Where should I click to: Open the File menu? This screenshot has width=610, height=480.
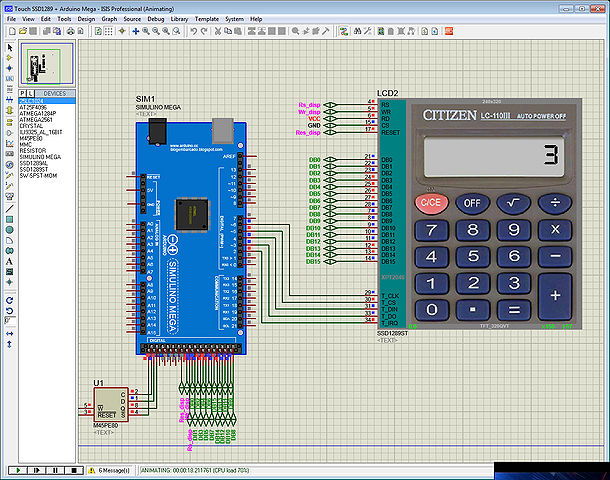[x=11, y=19]
